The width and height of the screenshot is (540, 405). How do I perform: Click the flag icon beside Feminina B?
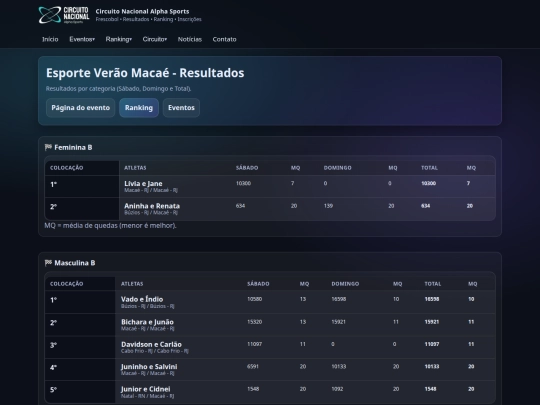click(48, 147)
